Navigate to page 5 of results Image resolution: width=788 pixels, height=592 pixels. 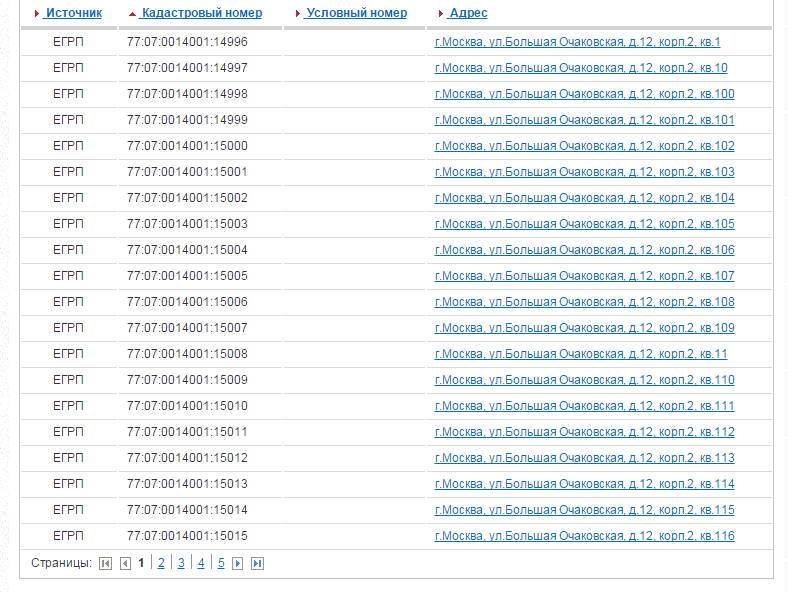[221, 563]
